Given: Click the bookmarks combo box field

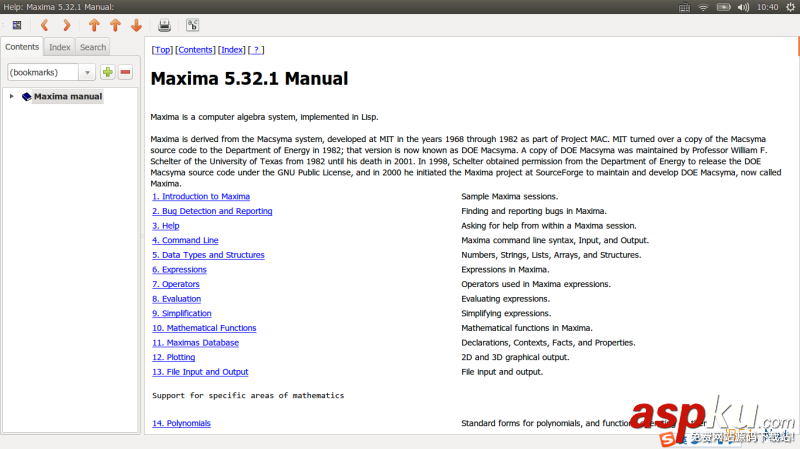Looking at the screenshot, I should [43, 72].
